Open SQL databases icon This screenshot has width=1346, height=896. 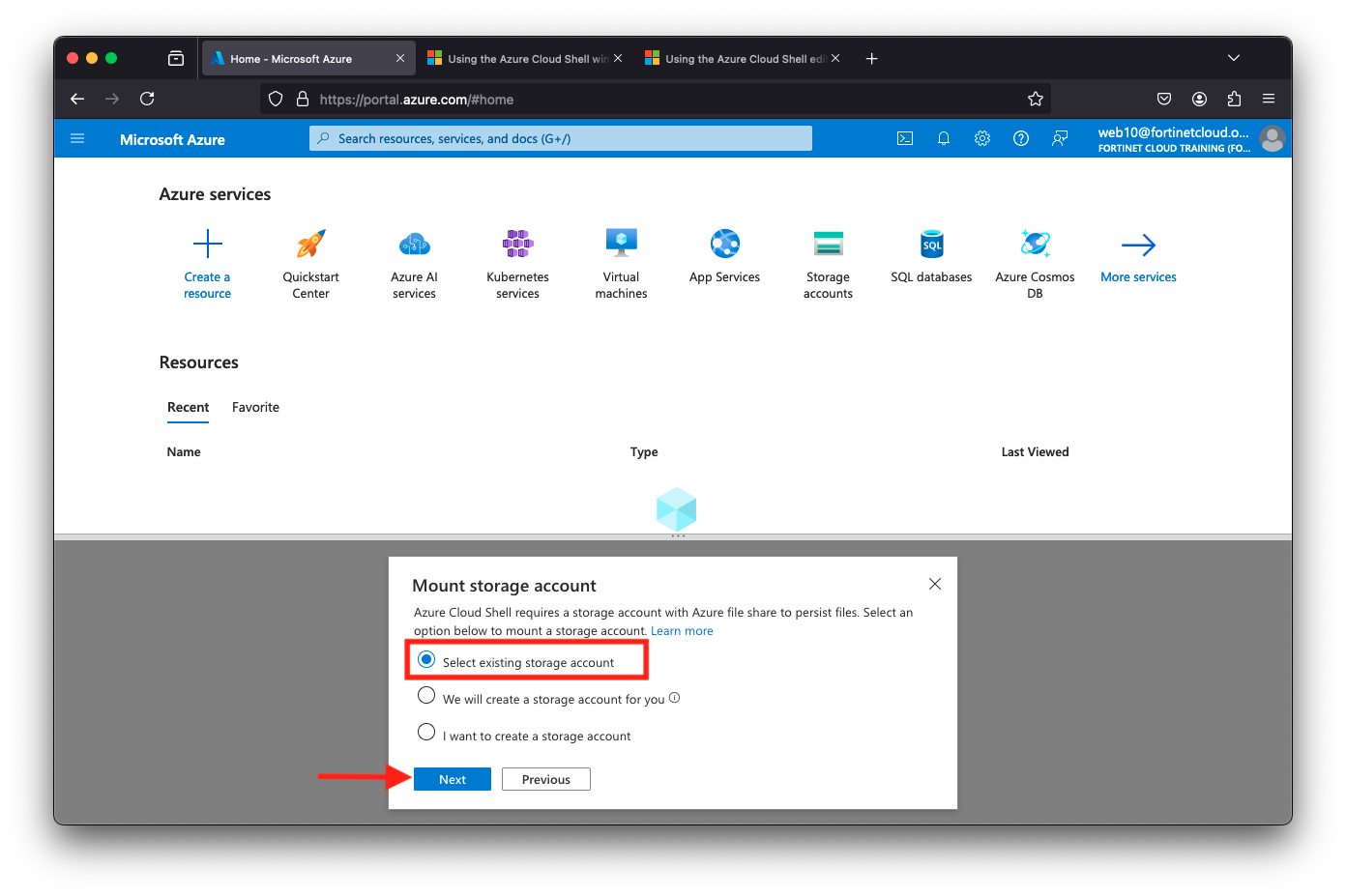(x=932, y=244)
